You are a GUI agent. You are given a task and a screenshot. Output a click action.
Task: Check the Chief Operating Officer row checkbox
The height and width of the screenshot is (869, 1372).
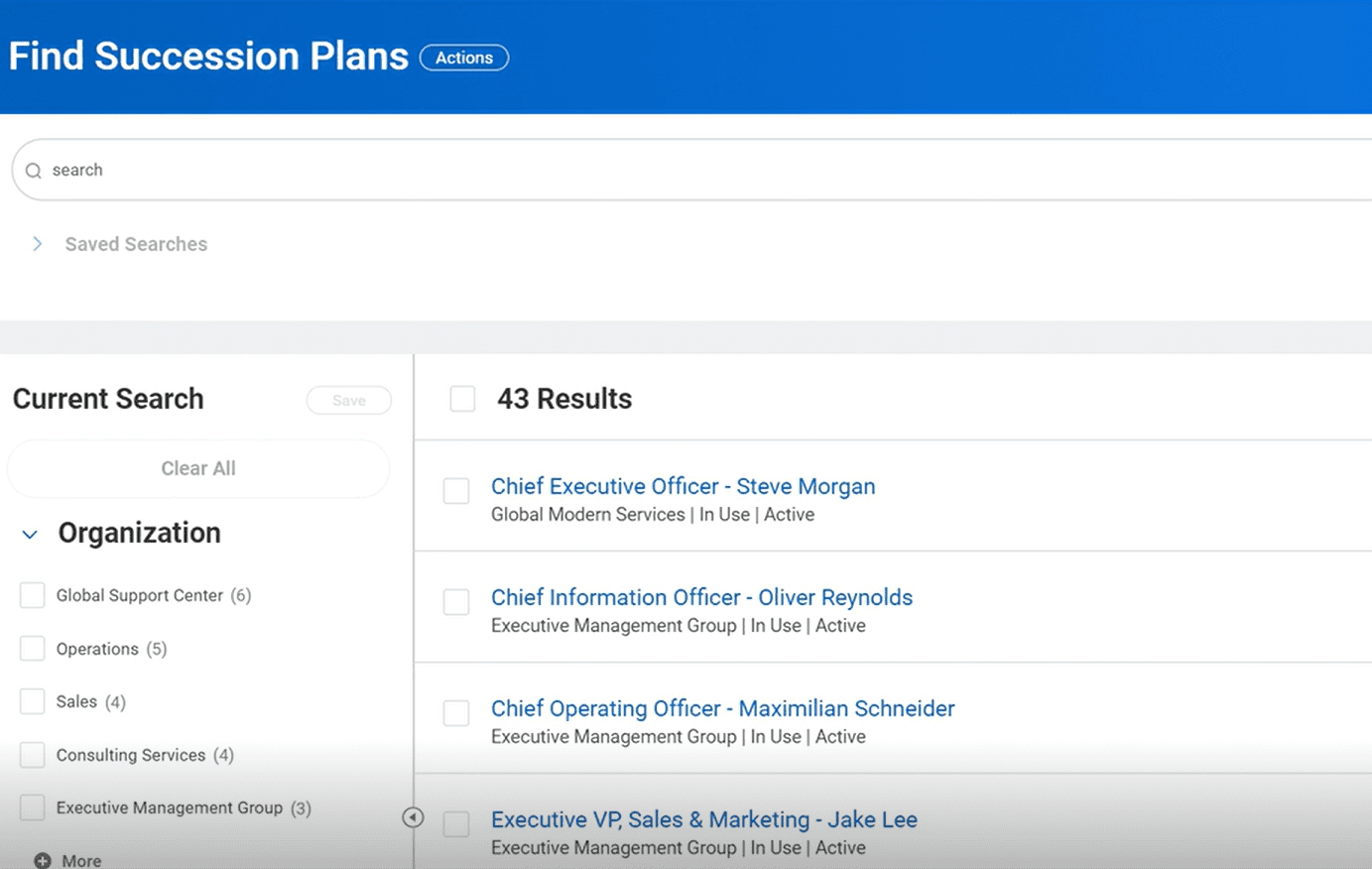(x=456, y=713)
